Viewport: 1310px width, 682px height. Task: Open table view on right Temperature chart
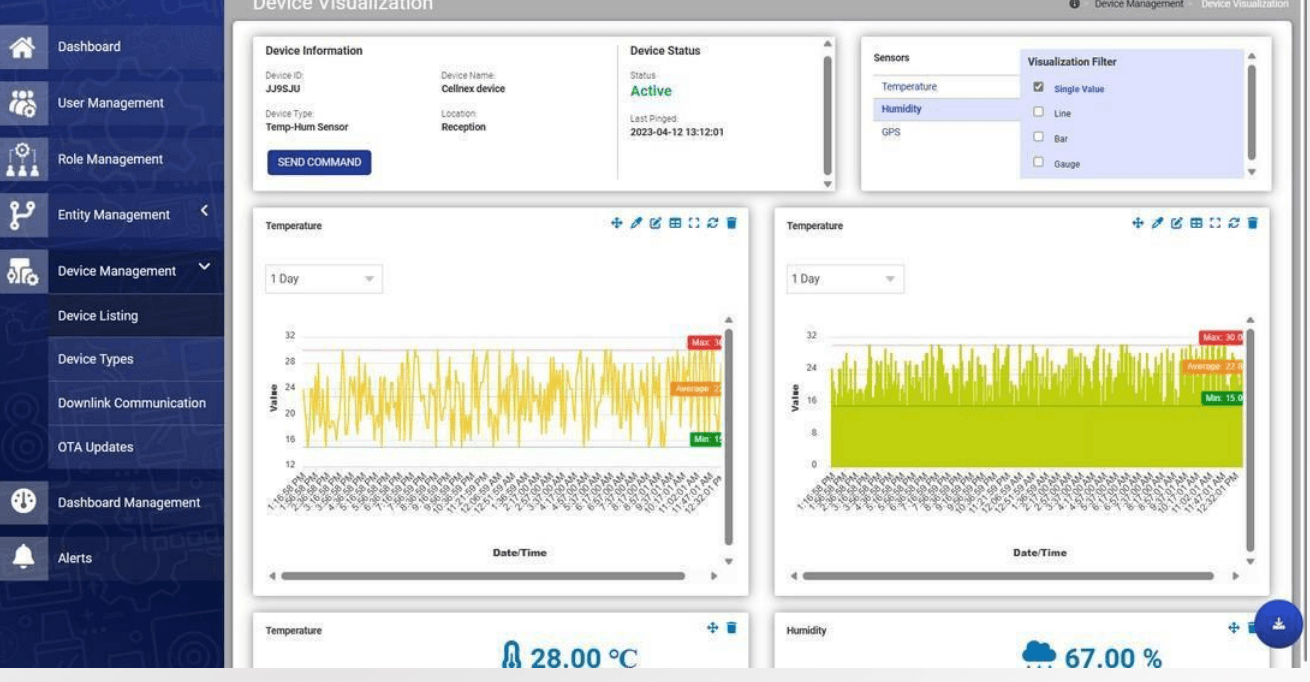1197,223
